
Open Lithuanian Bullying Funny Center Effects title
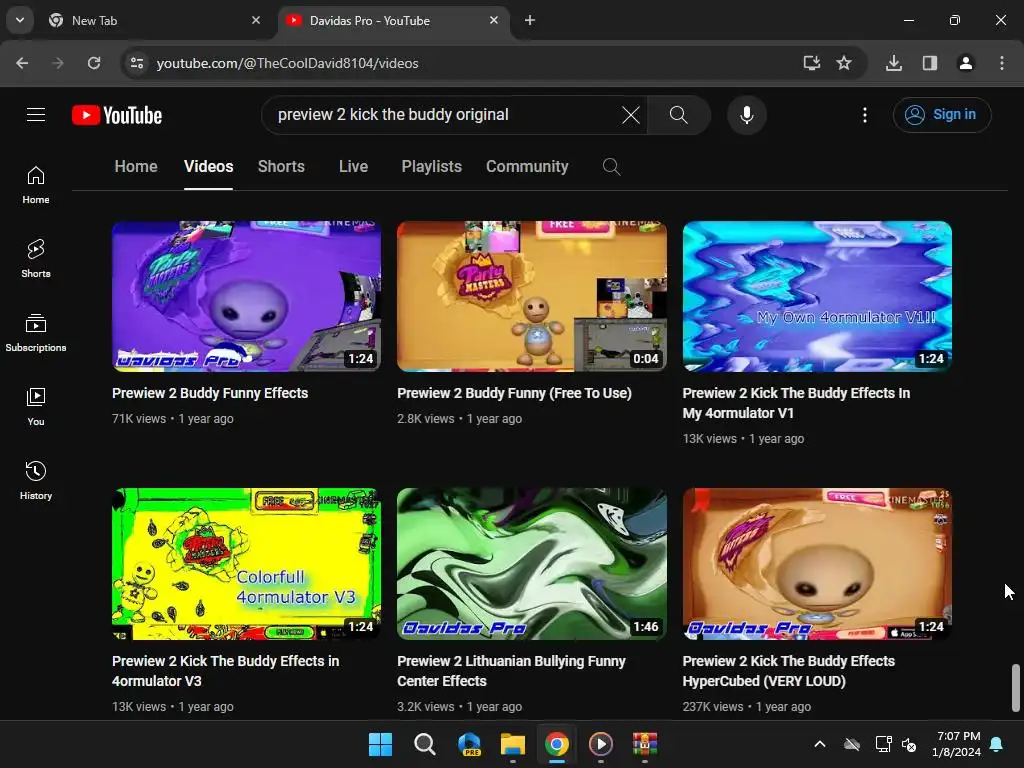(511, 671)
